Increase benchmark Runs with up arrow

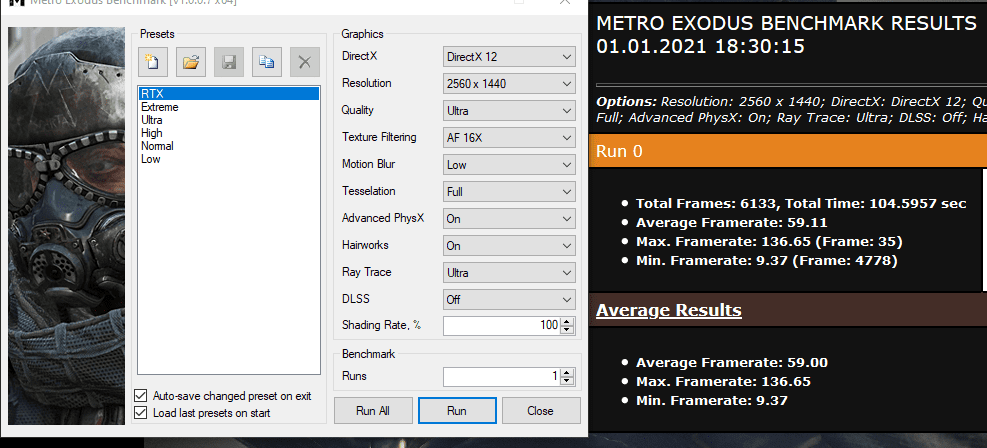(567, 373)
